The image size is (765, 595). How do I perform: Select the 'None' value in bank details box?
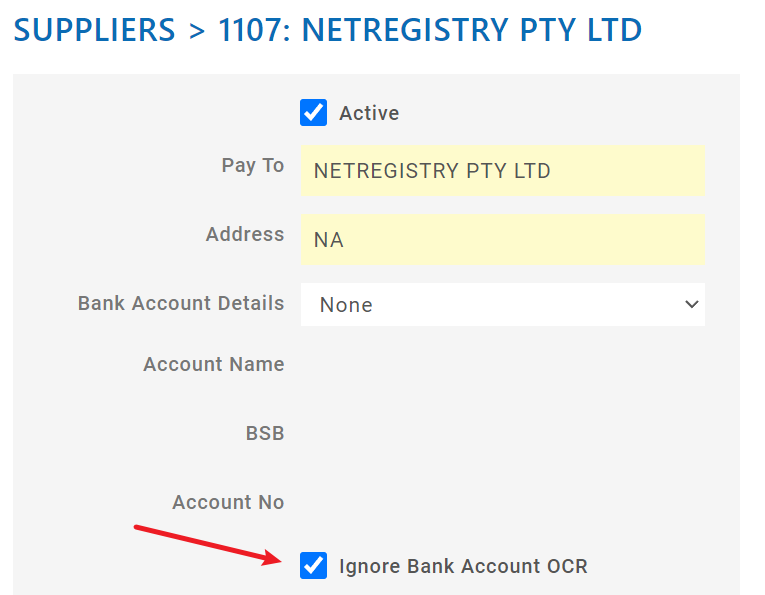(346, 305)
